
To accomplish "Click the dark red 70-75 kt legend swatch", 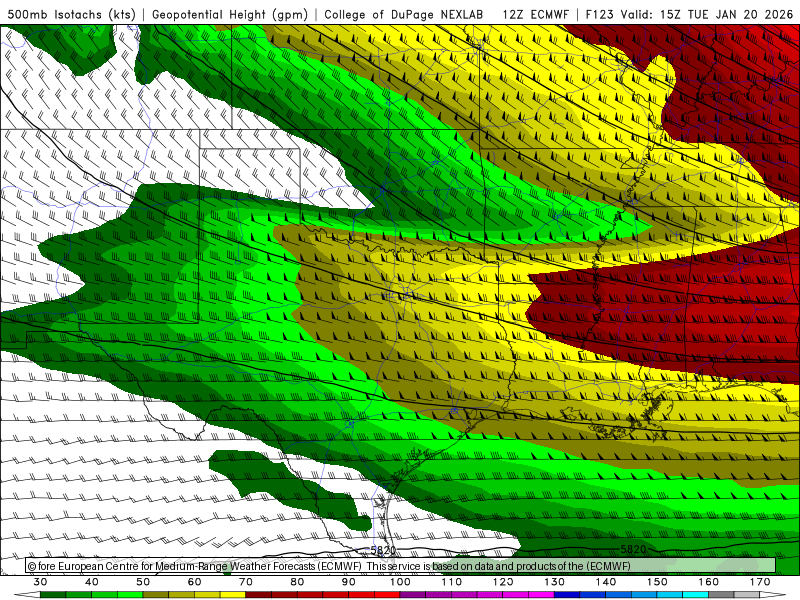I will (259, 595).
